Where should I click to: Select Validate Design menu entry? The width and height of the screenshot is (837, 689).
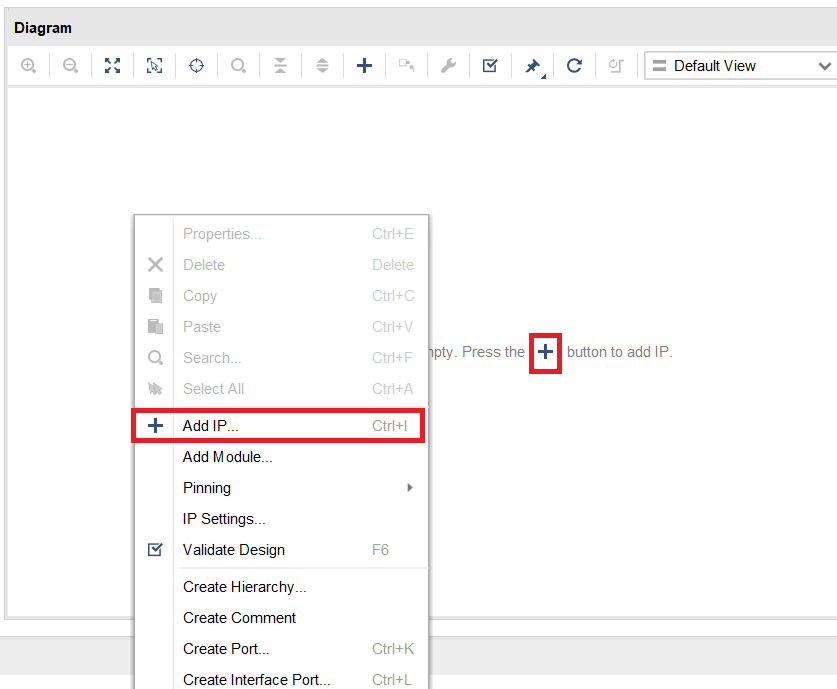point(282,549)
